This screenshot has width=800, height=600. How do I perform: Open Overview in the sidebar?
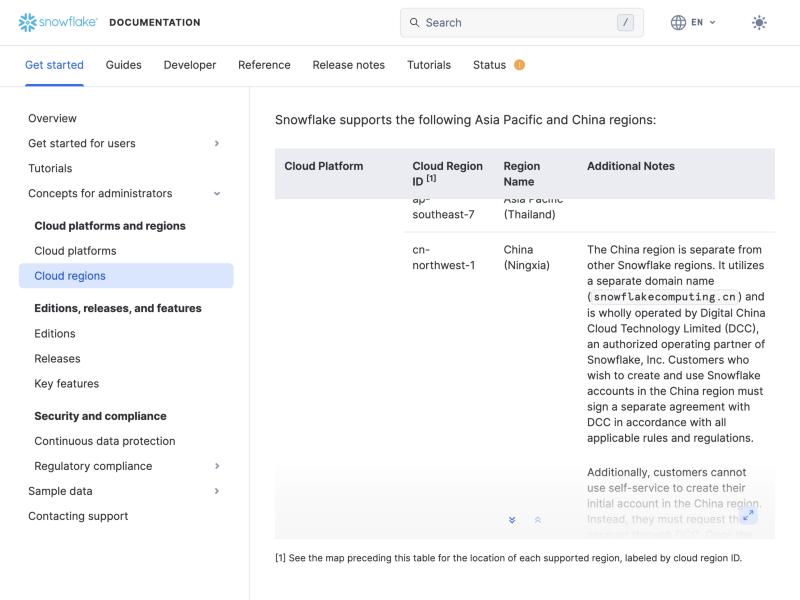(53, 118)
